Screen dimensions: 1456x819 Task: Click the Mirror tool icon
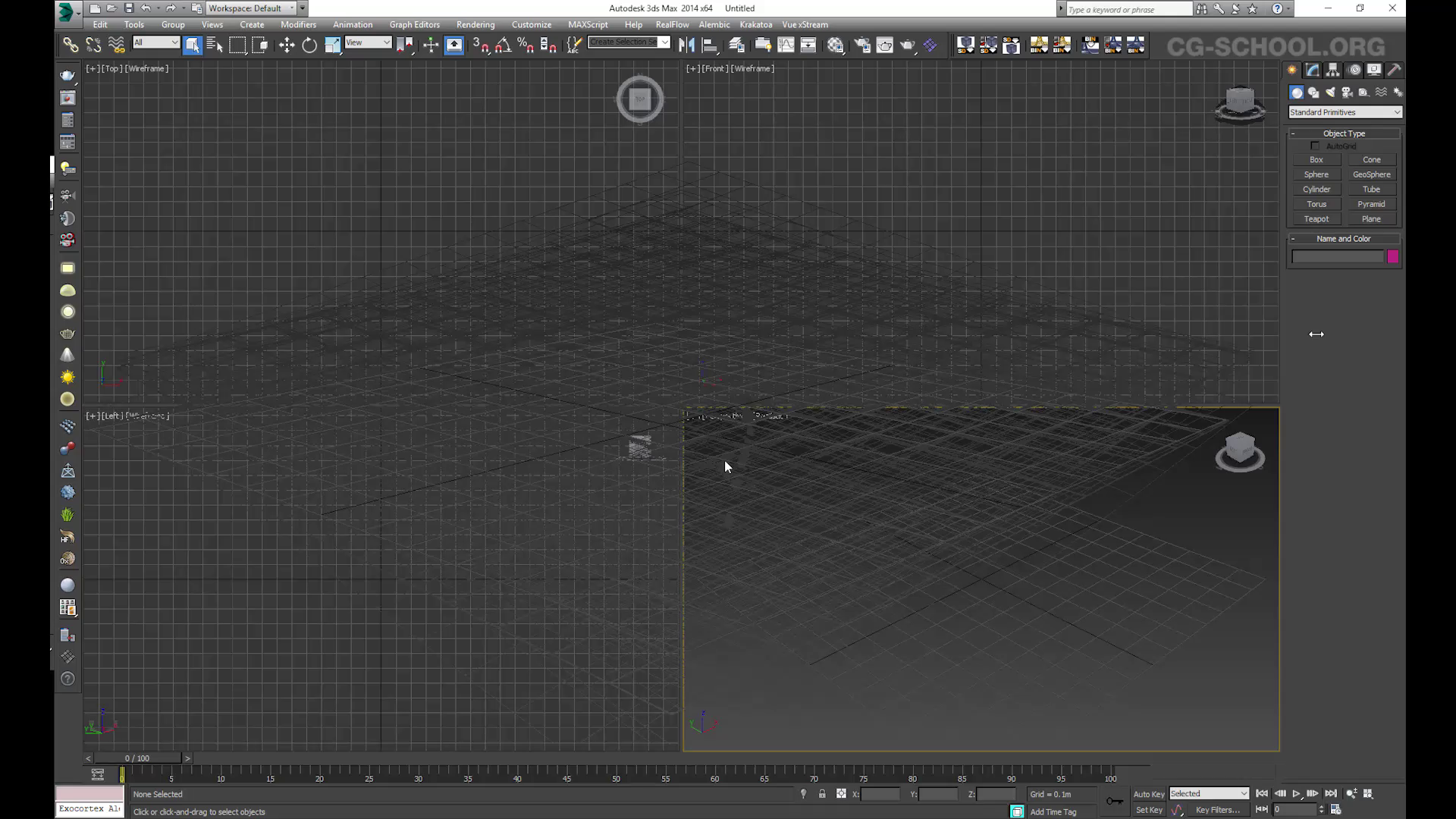pos(686,45)
